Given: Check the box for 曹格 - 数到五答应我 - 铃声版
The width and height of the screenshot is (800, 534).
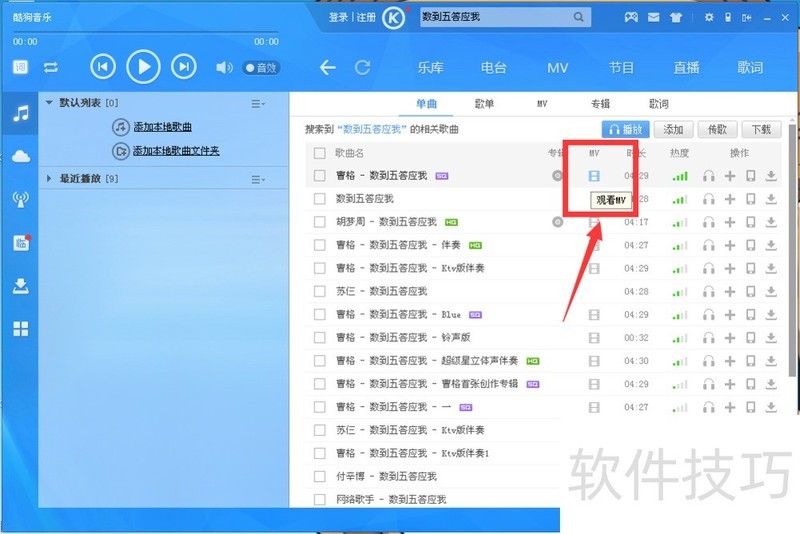Looking at the screenshot, I should pyautogui.click(x=319, y=338).
